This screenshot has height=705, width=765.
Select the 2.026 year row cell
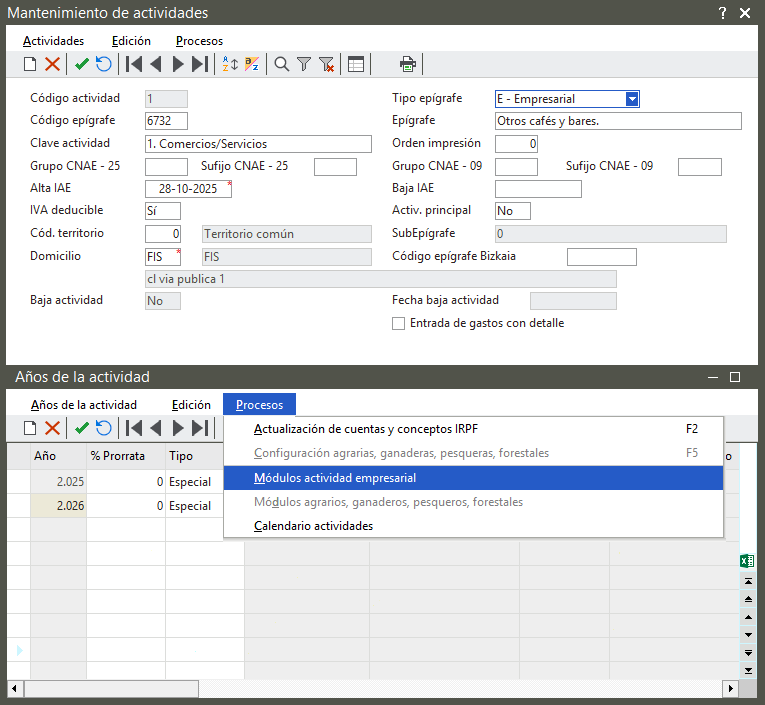click(58, 506)
